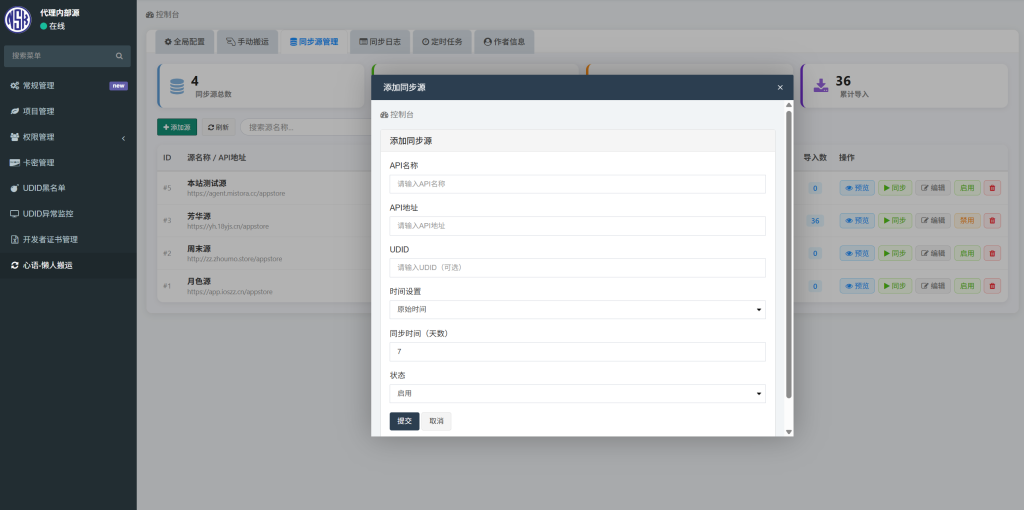
Task: Open 项目管理 leaf icon in sidebar
Action: click(x=14, y=111)
